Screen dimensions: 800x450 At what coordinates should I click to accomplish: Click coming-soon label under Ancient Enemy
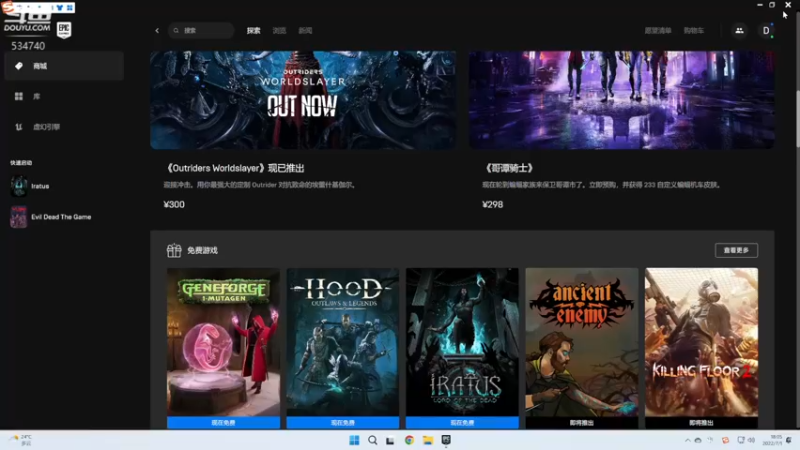[x=582, y=423]
